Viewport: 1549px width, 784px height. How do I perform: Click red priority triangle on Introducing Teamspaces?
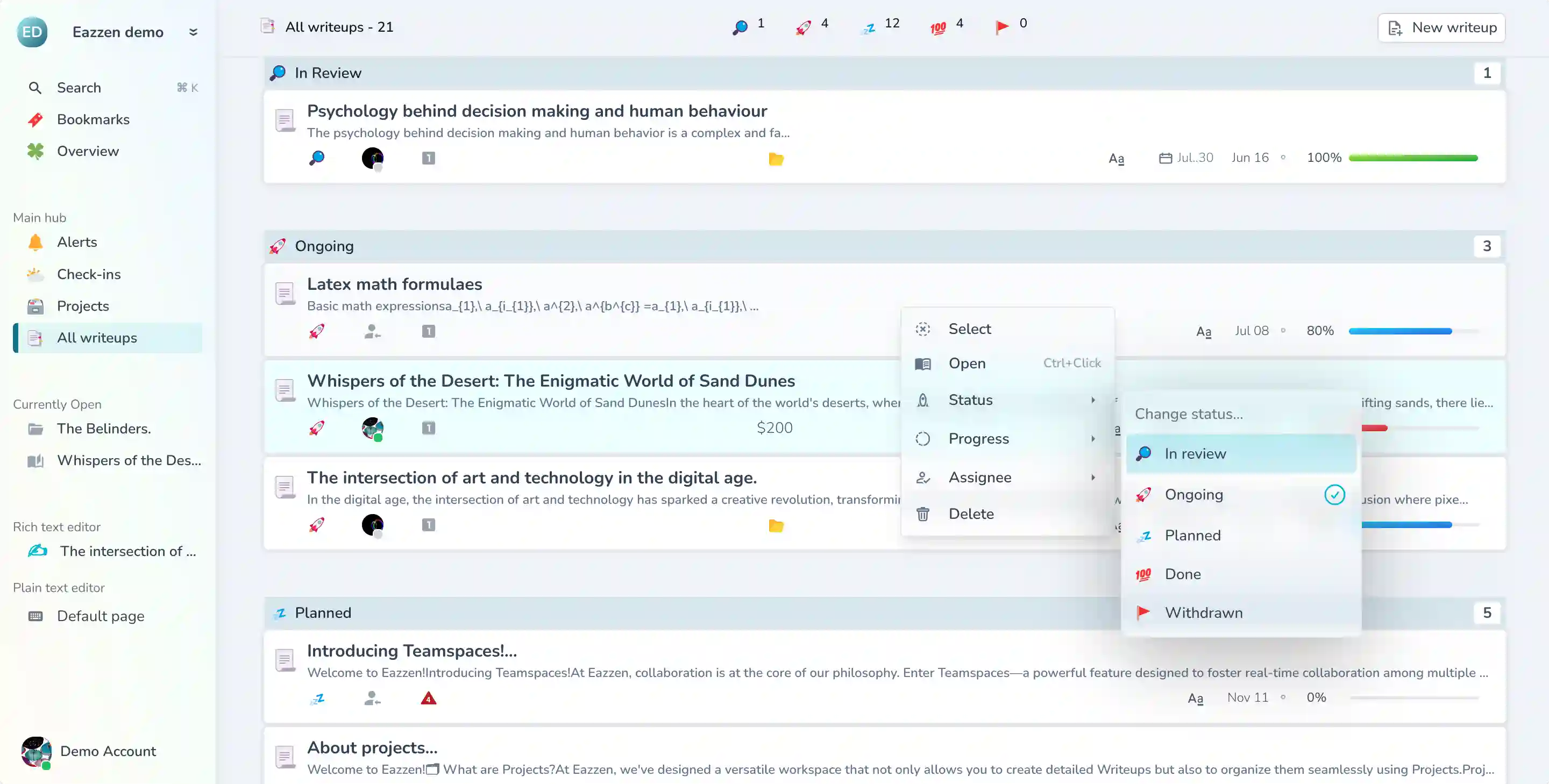[428, 698]
